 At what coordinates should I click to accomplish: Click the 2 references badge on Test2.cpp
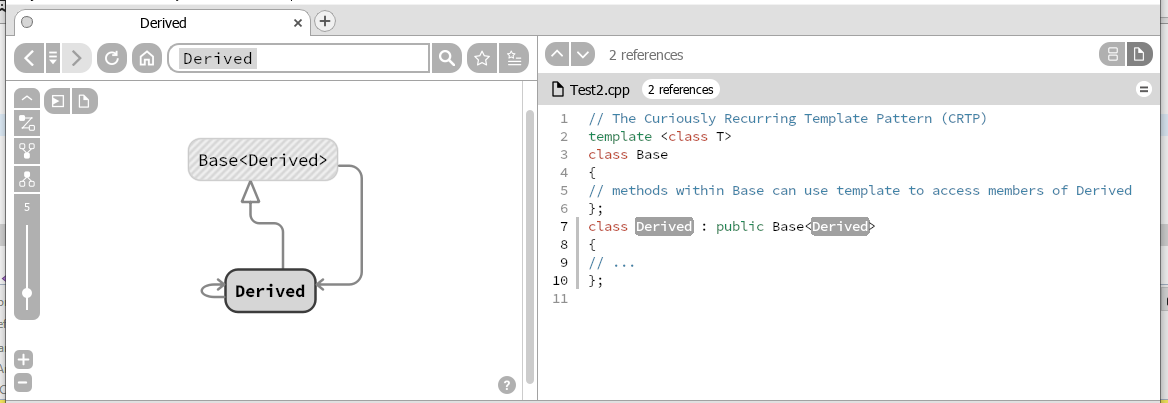[681, 89]
